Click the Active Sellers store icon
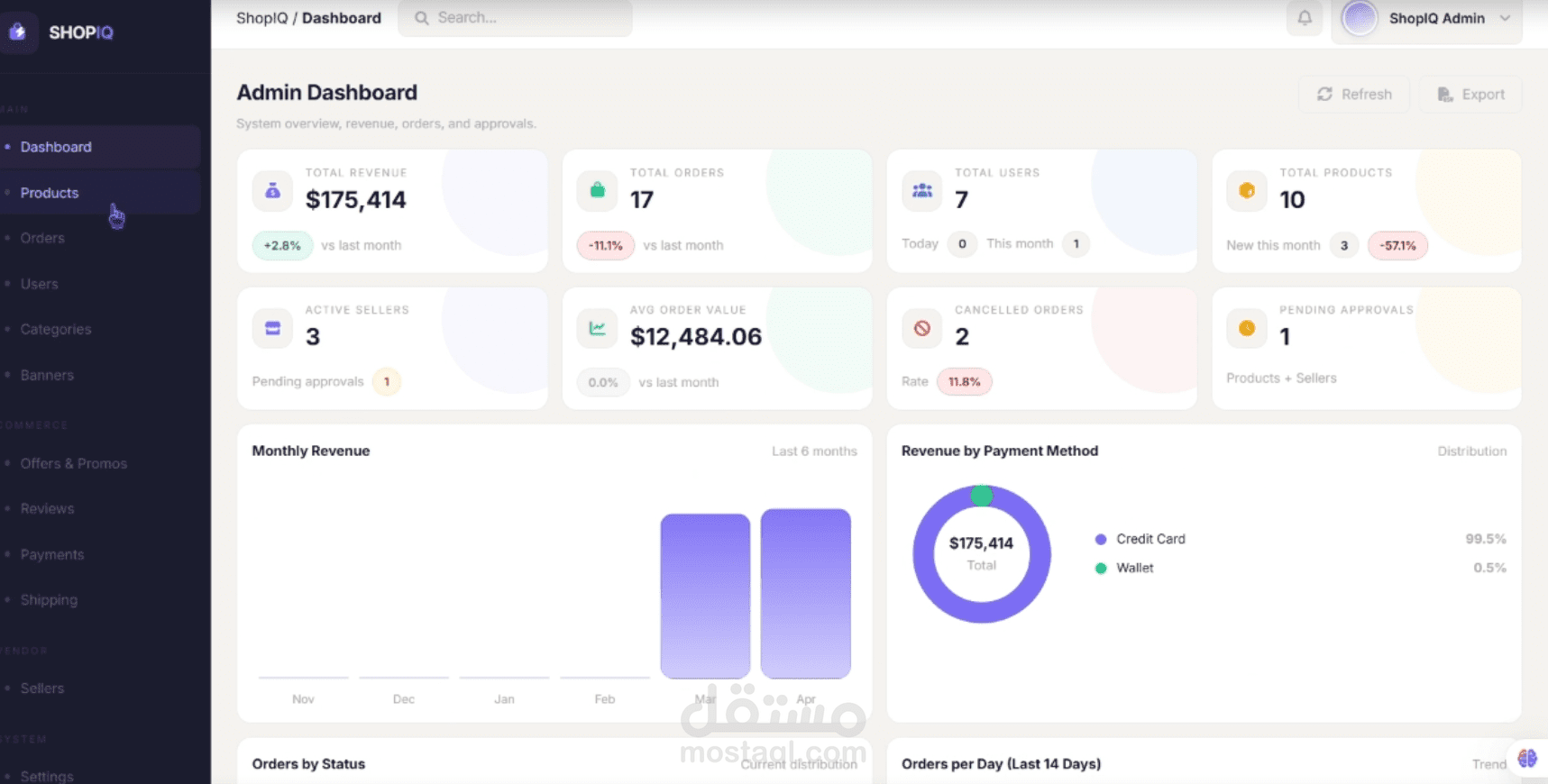This screenshot has width=1548, height=784. [272, 328]
